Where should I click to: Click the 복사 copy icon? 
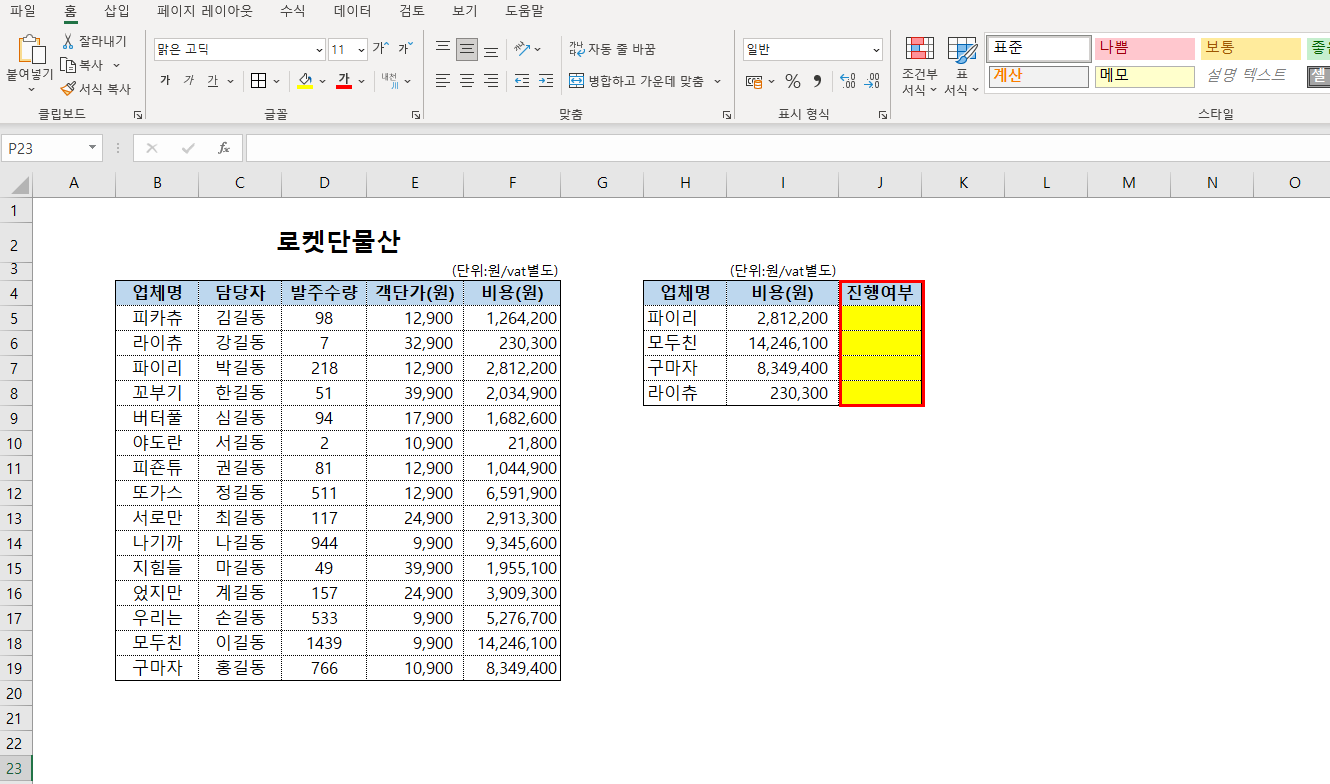tap(68, 65)
